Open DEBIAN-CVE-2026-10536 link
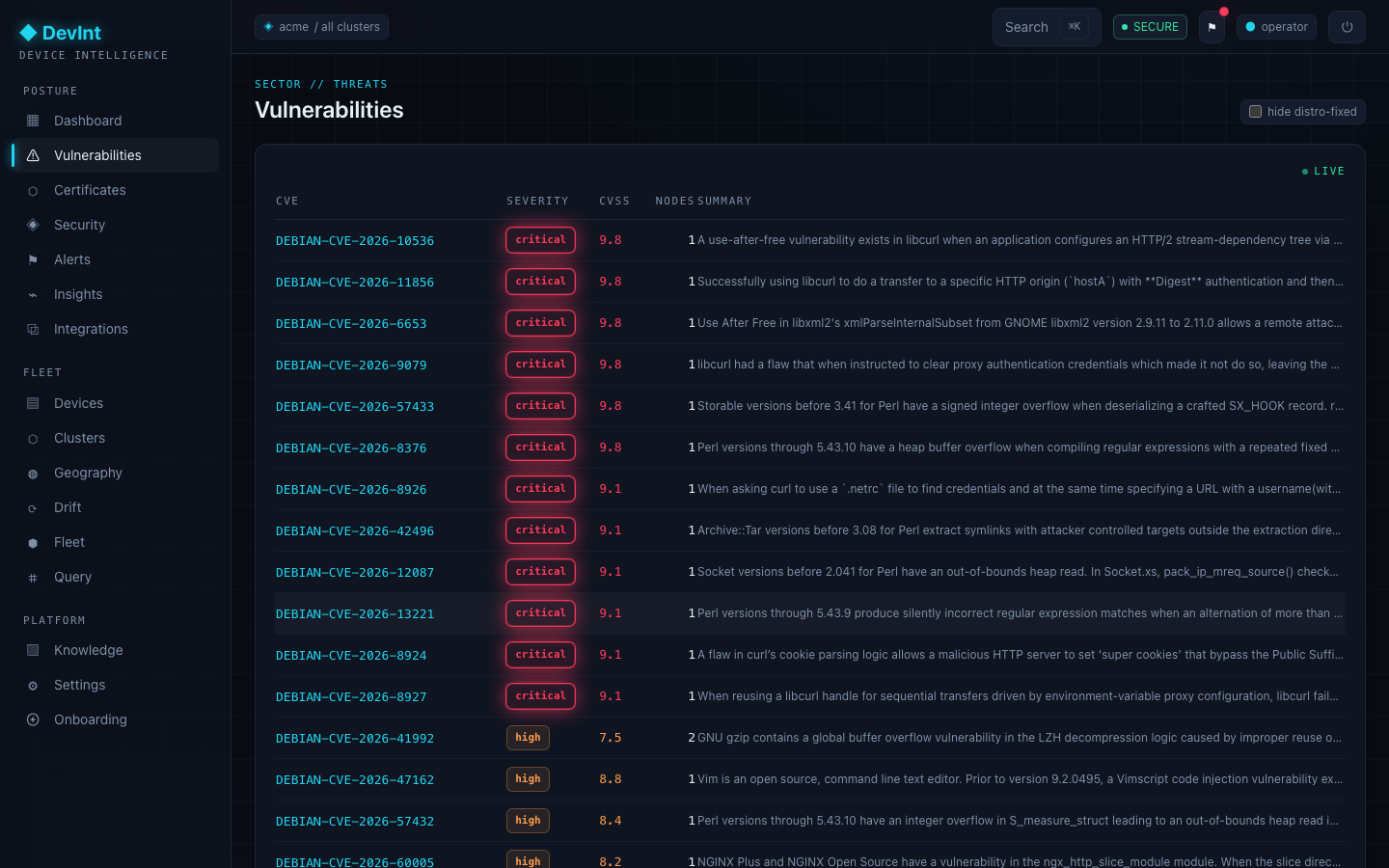This screenshot has width=1389, height=868. click(x=355, y=241)
